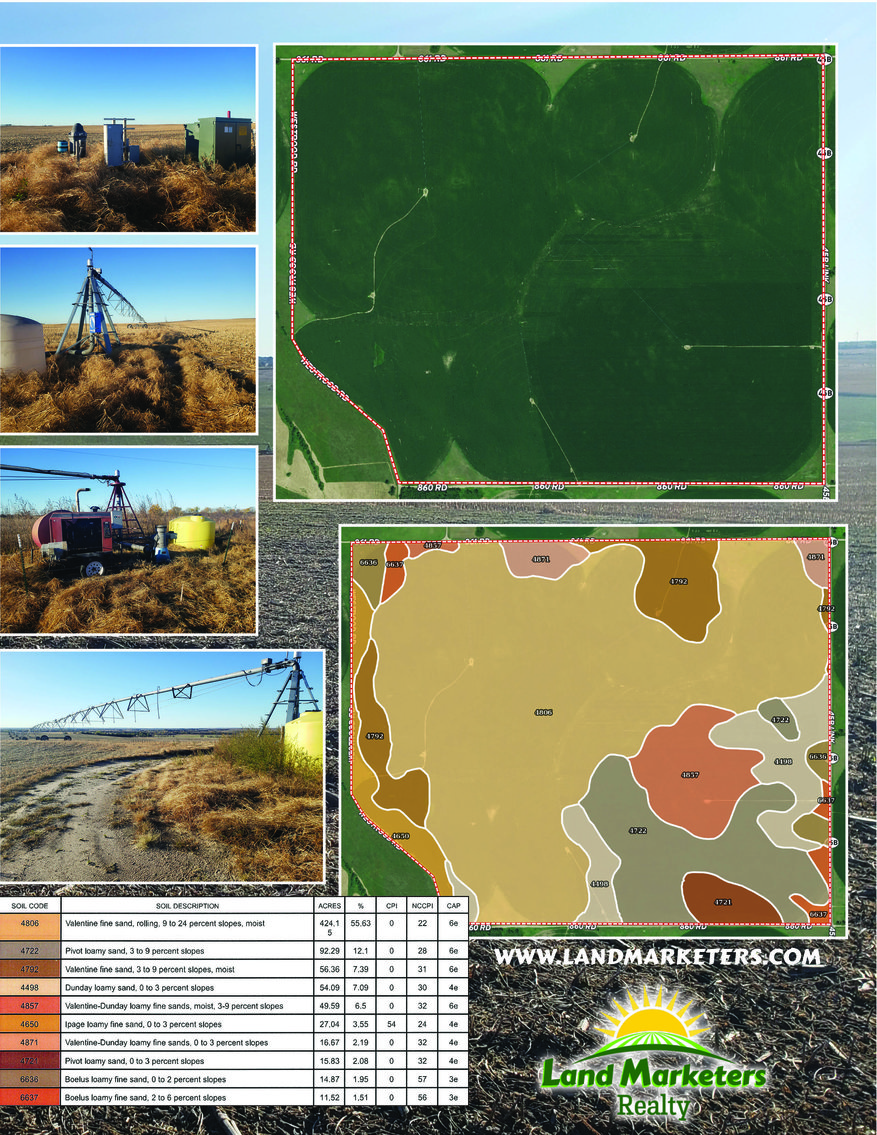This screenshot has height=1135, width=877.
Task: Select the ACRES column header
Action: 331,903
